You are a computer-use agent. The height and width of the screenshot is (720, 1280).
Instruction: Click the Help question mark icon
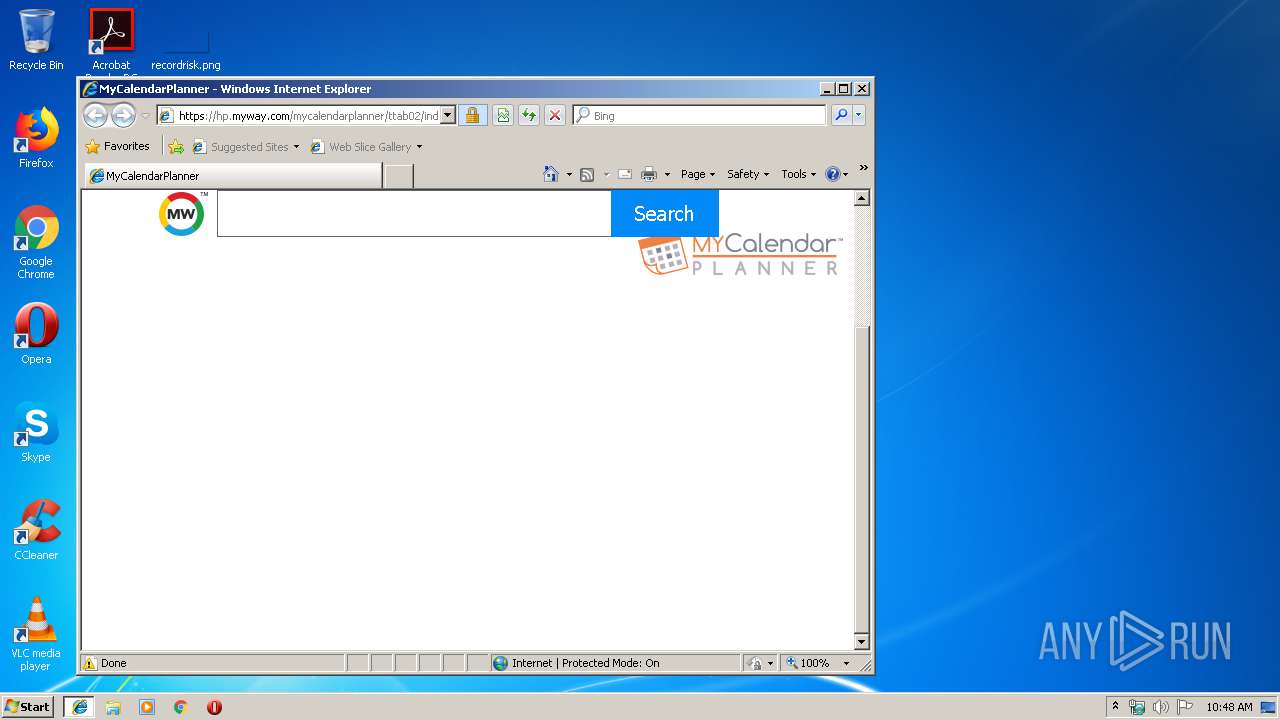[833, 174]
